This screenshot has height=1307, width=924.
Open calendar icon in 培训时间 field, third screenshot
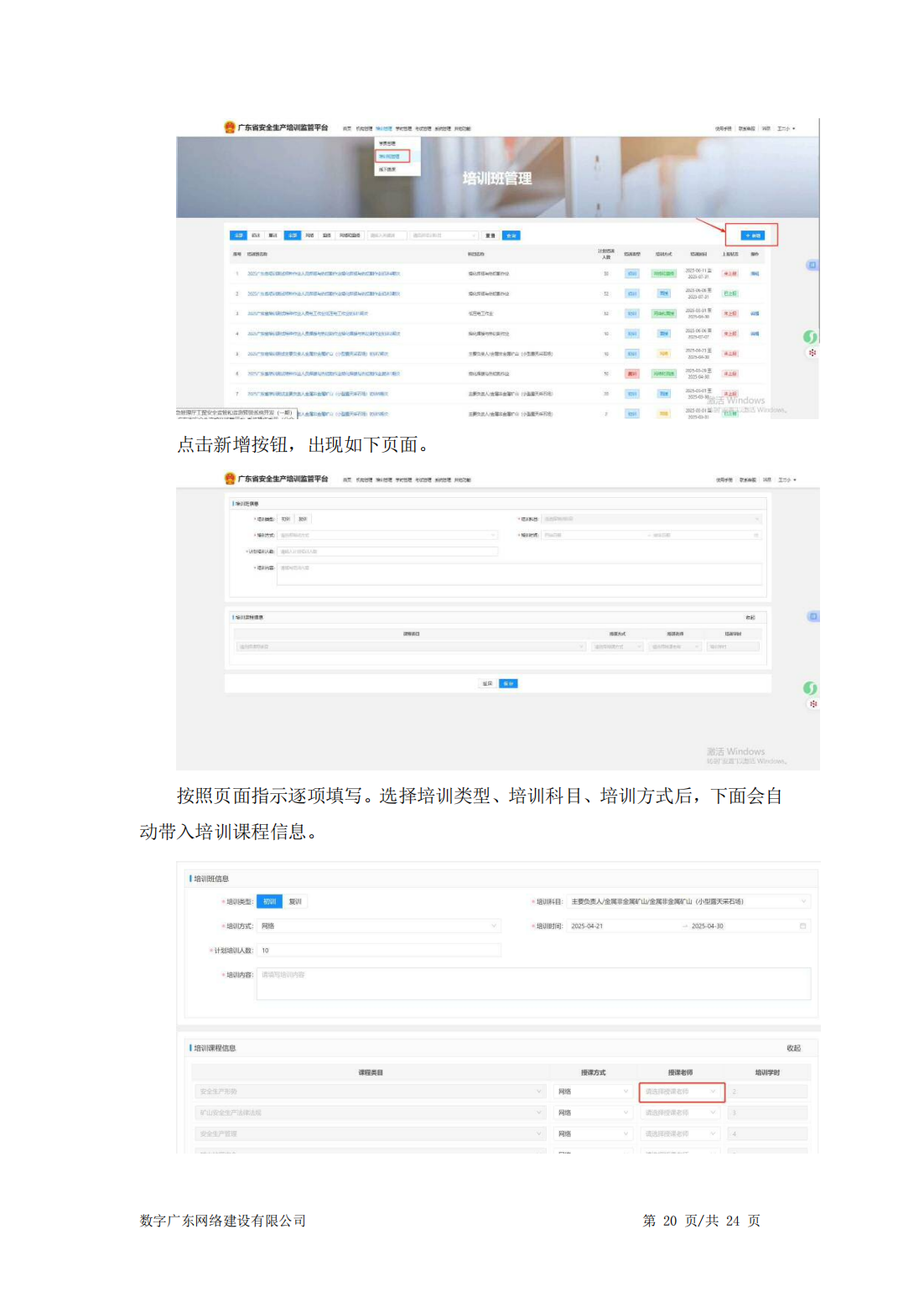coord(802,926)
